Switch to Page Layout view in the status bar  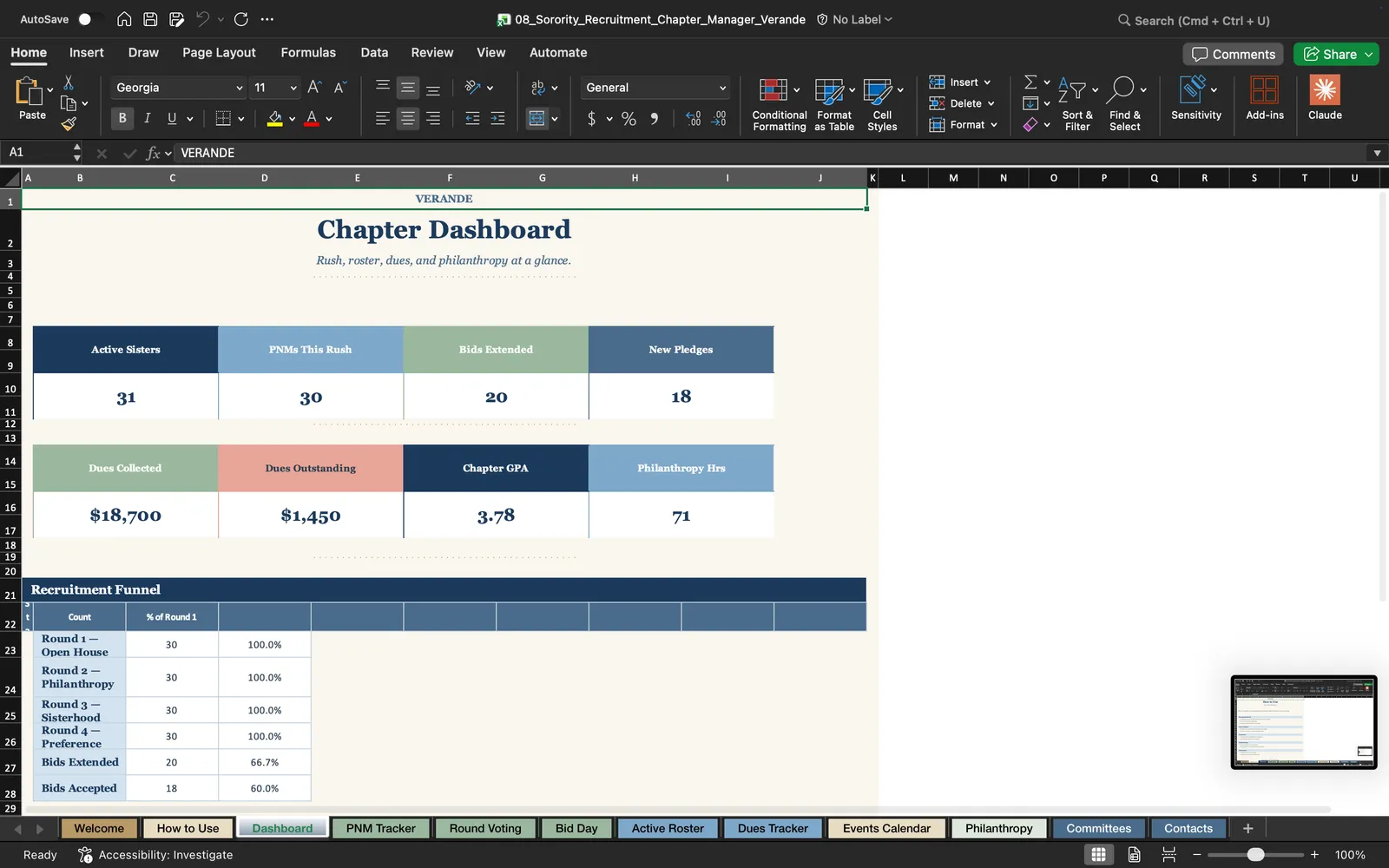1134,855
